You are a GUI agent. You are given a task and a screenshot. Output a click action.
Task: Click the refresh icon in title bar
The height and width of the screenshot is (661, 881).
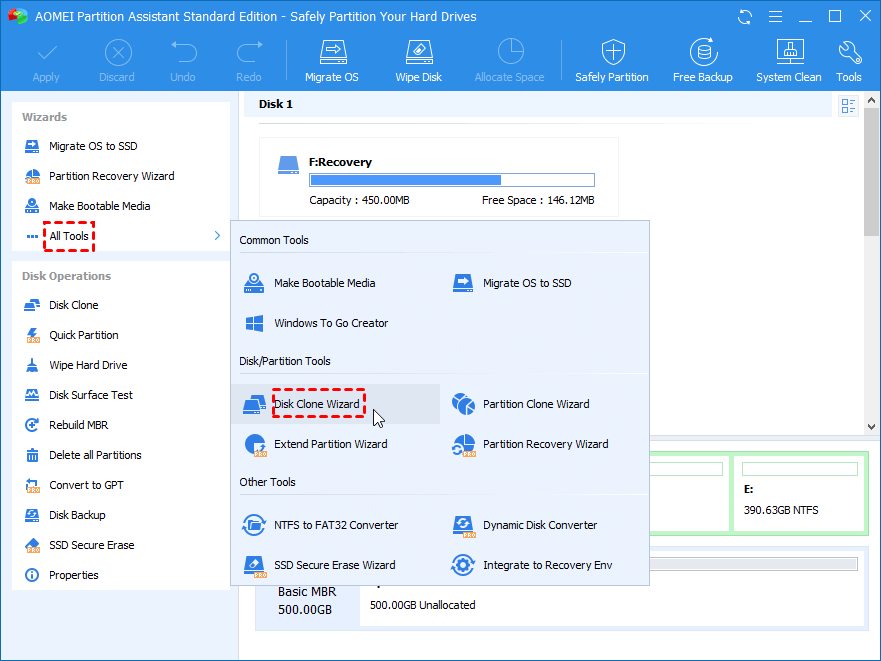pos(744,17)
